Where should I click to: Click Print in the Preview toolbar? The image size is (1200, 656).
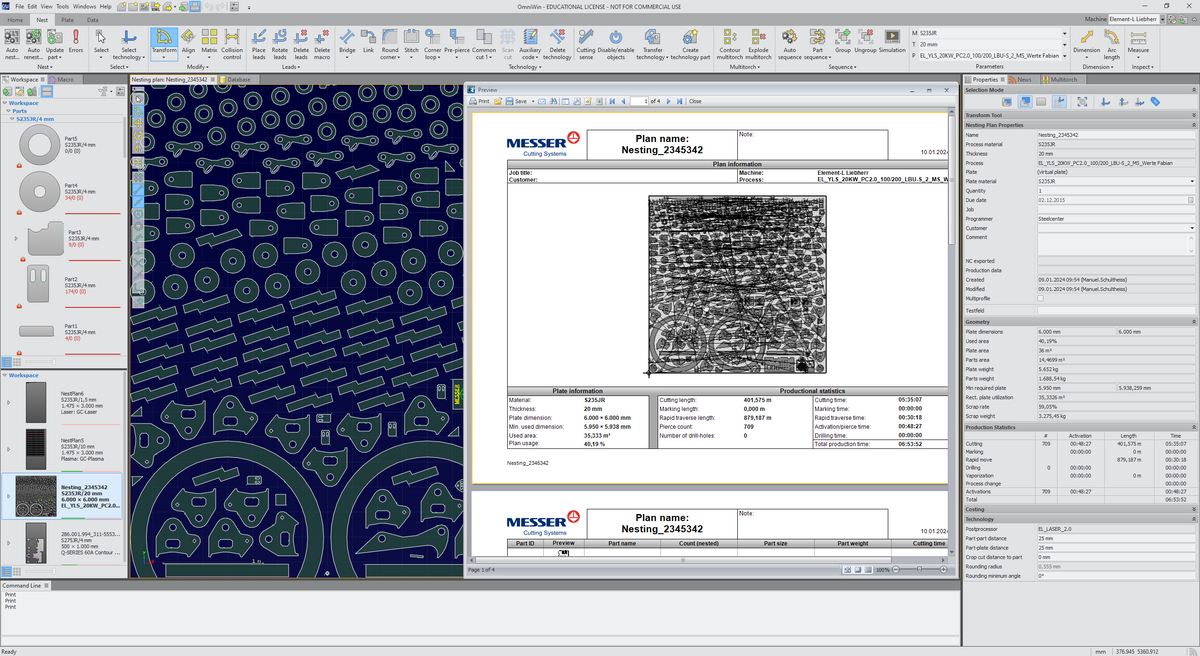coord(480,101)
